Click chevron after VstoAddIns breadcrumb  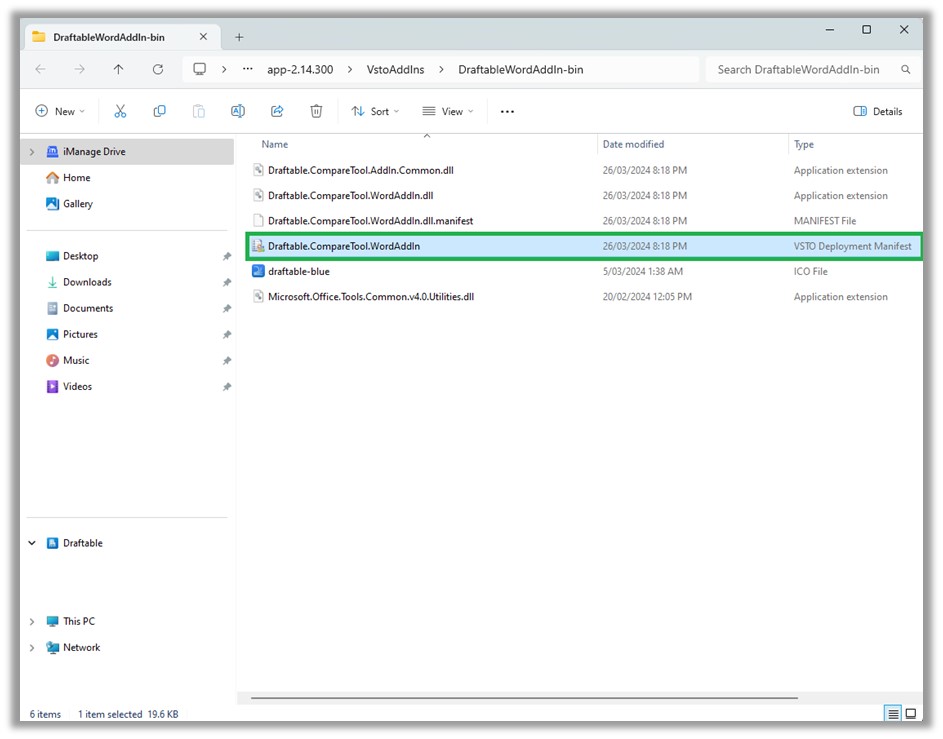point(441,70)
